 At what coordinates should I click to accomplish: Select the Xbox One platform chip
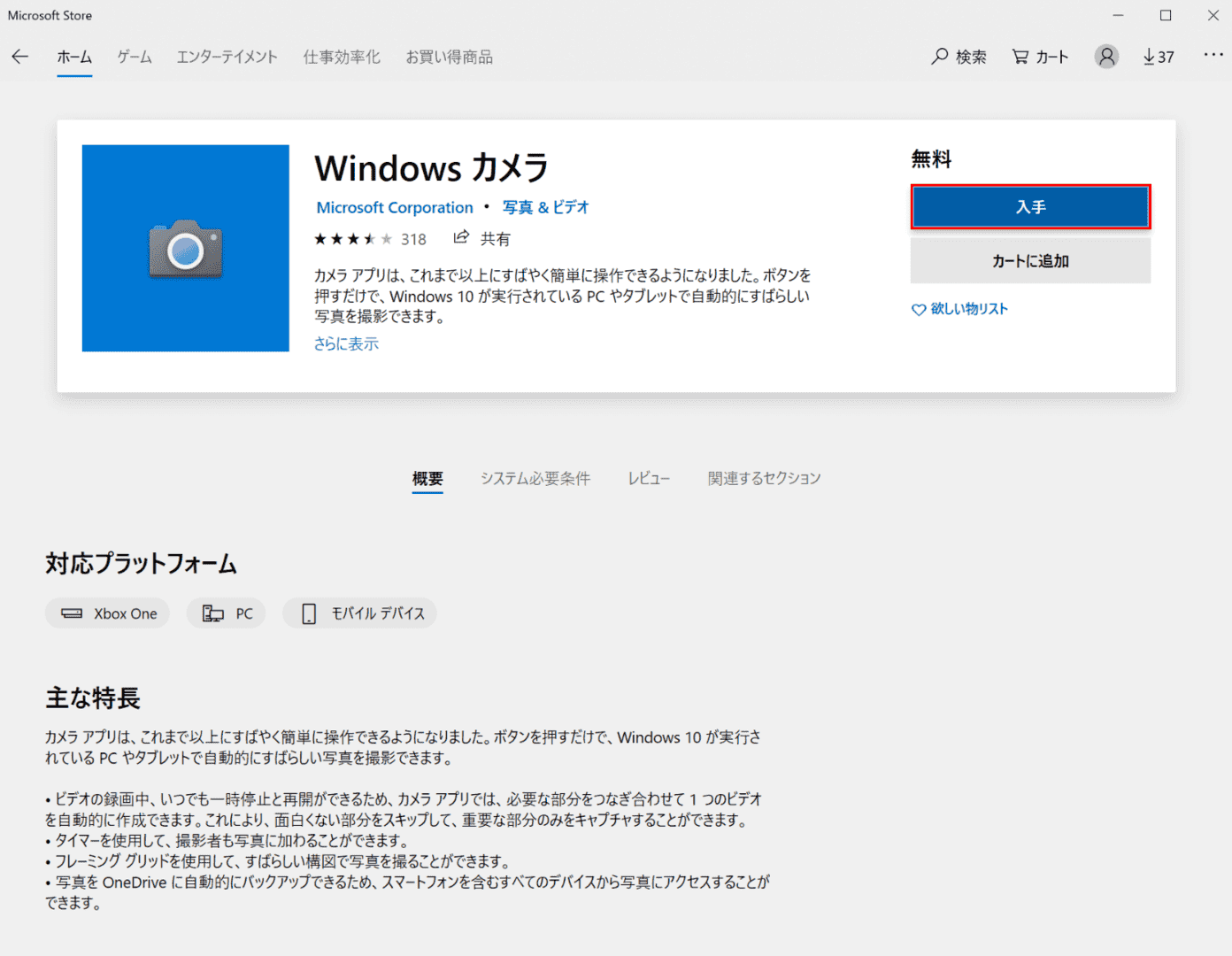click(108, 613)
